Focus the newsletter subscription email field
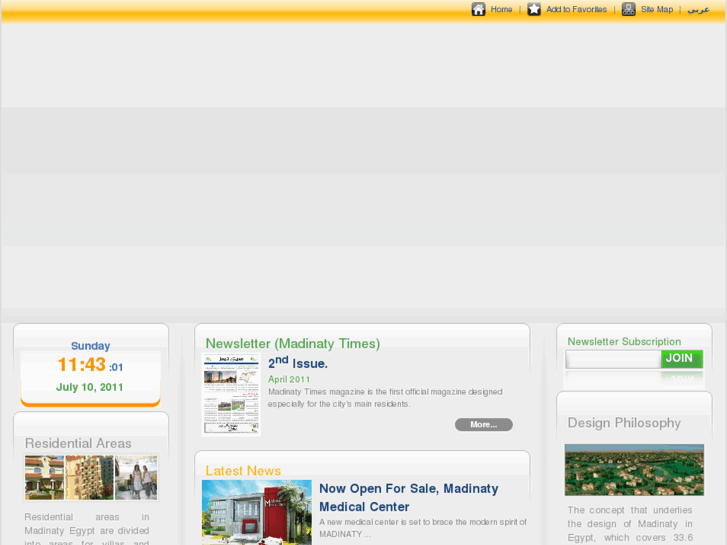The image size is (727, 545). (x=613, y=359)
